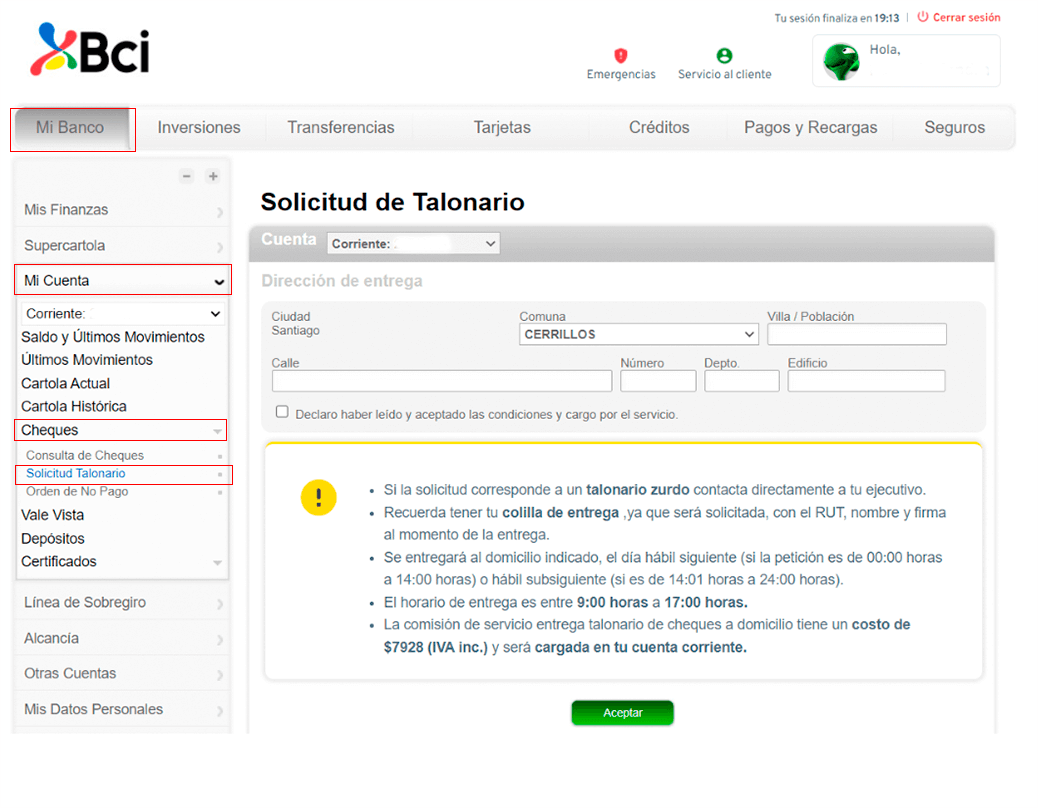
Task: Open the Comuna CERRILLOS dropdown
Action: (638, 334)
